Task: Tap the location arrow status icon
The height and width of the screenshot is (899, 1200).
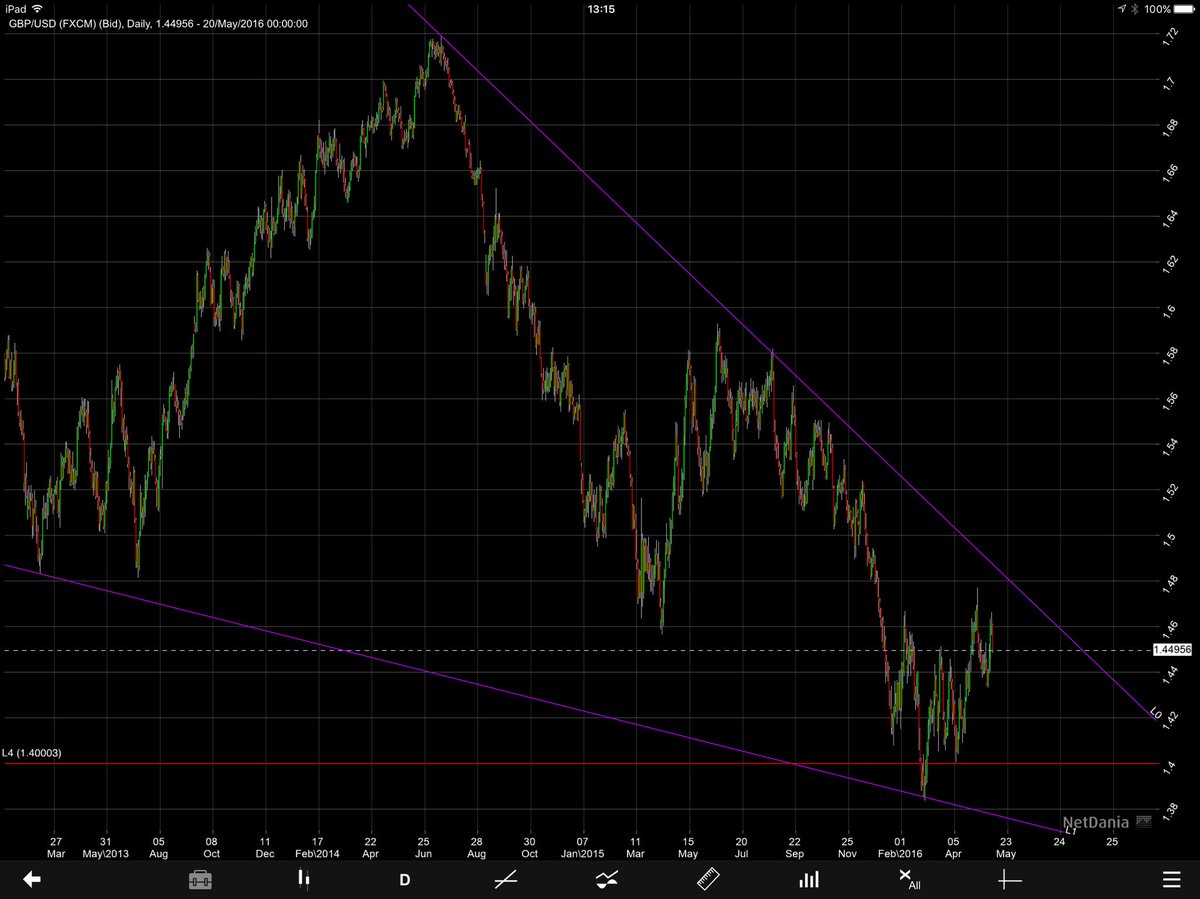Action: 1122,8
